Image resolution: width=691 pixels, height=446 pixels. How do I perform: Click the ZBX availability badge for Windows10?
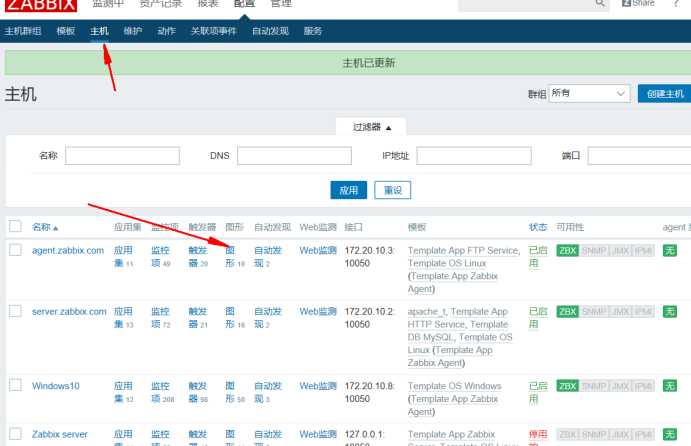click(x=567, y=386)
